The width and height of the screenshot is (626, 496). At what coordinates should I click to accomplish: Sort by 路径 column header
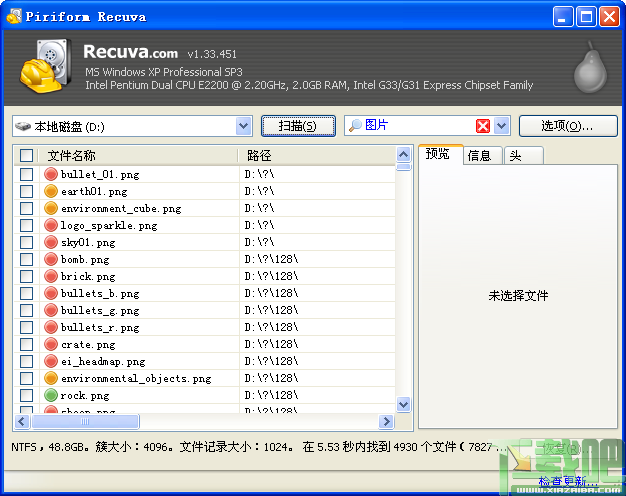(x=317, y=155)
